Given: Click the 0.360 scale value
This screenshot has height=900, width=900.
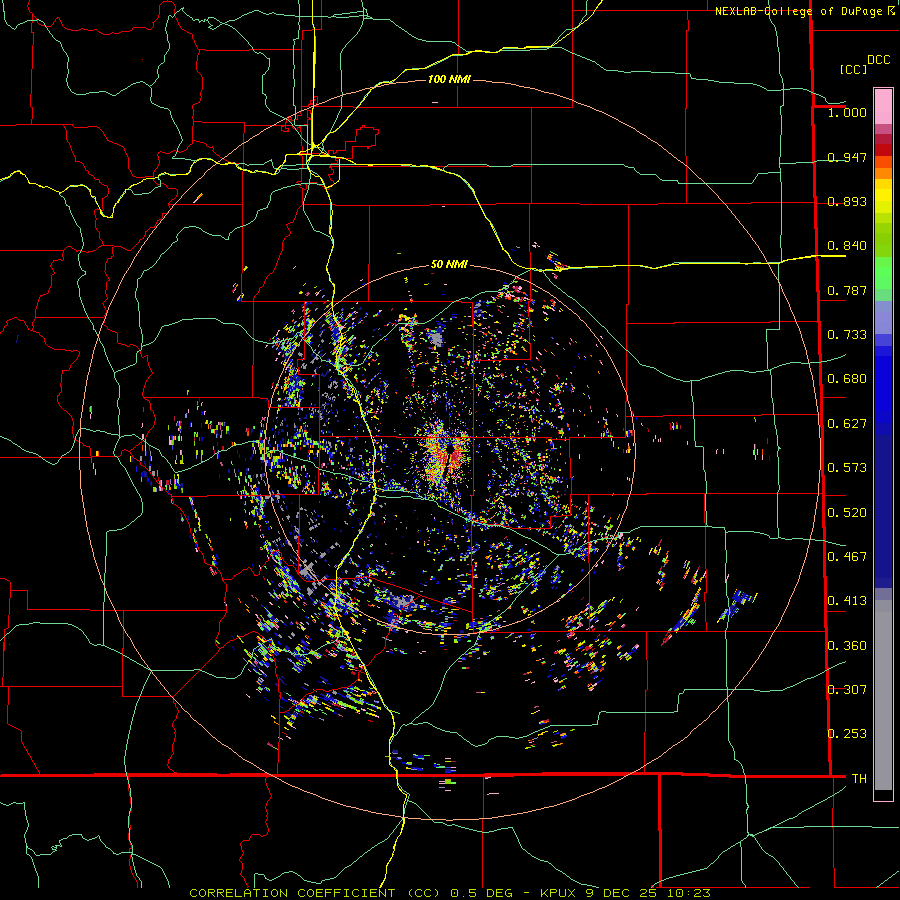Looking at the screenshot, I should [847, 646].
